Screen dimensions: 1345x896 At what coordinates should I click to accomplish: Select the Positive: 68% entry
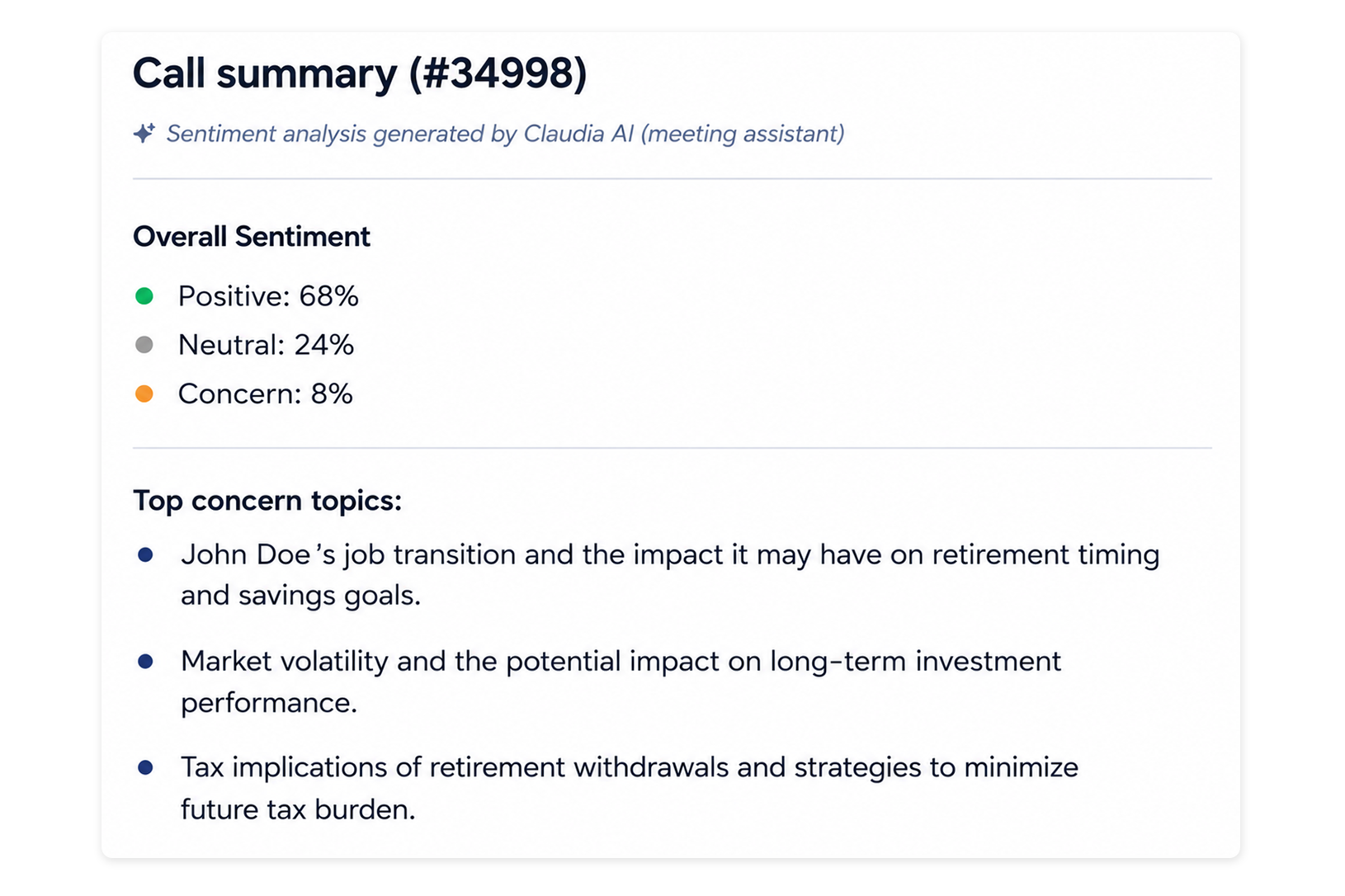(268, 296)
